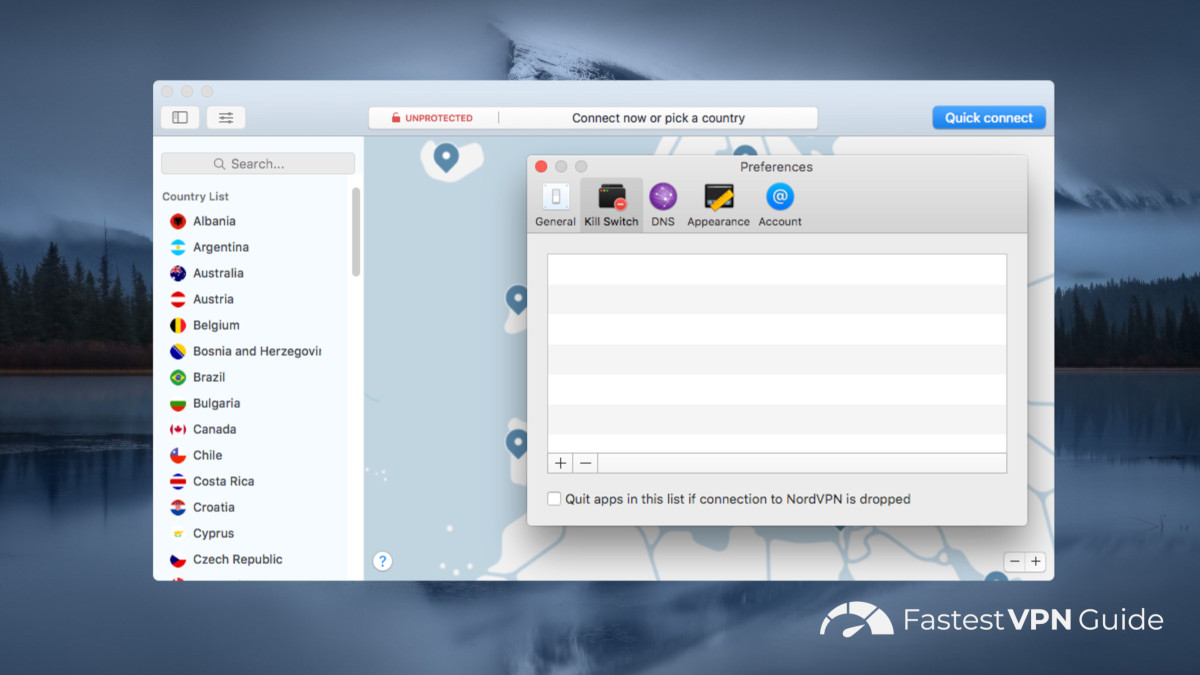Image resolution: width=1200 pixels, height=675 pixels.
Task: Click 'Connect now or pick a country' text
Action: tap(658, 118)
